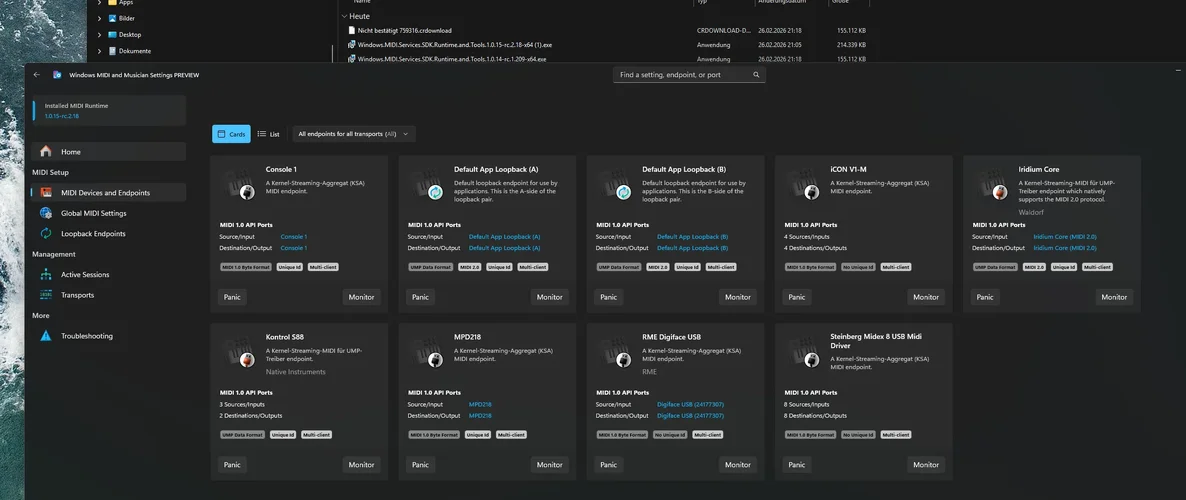
Task: Click the search magnifier icon
Action: (756, 75)
